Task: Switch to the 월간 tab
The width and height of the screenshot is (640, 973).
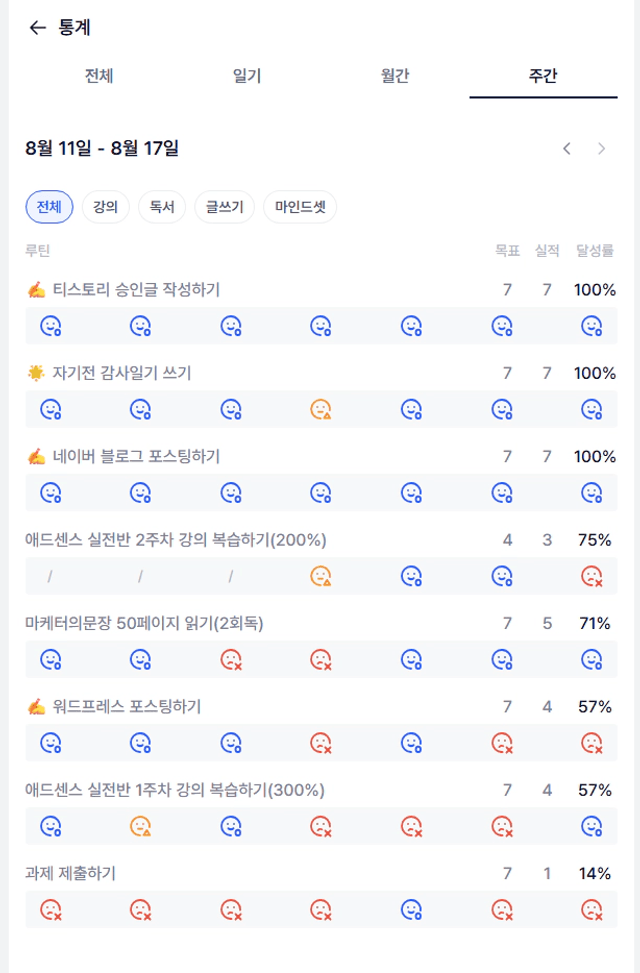Action: coord(395,76)
